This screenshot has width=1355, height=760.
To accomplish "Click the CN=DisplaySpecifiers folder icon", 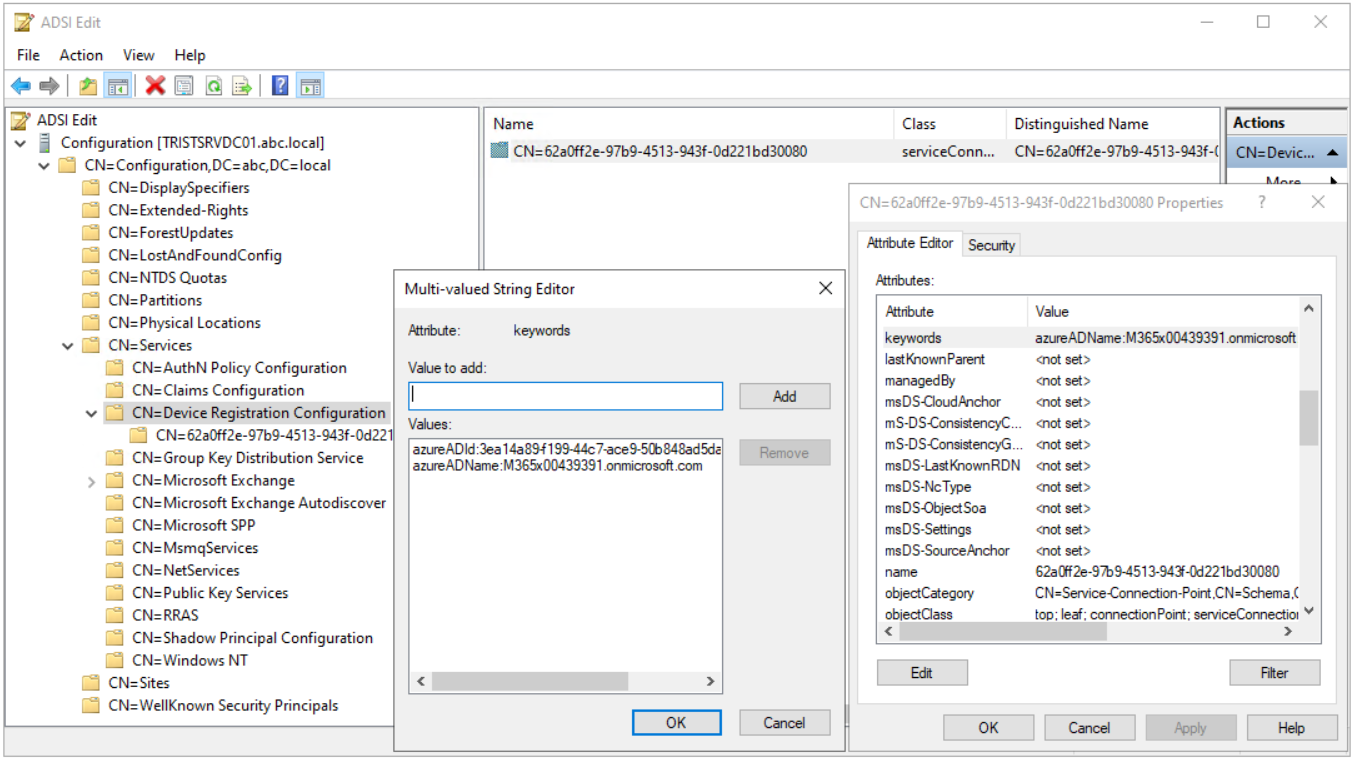I will tap(92, 188).
